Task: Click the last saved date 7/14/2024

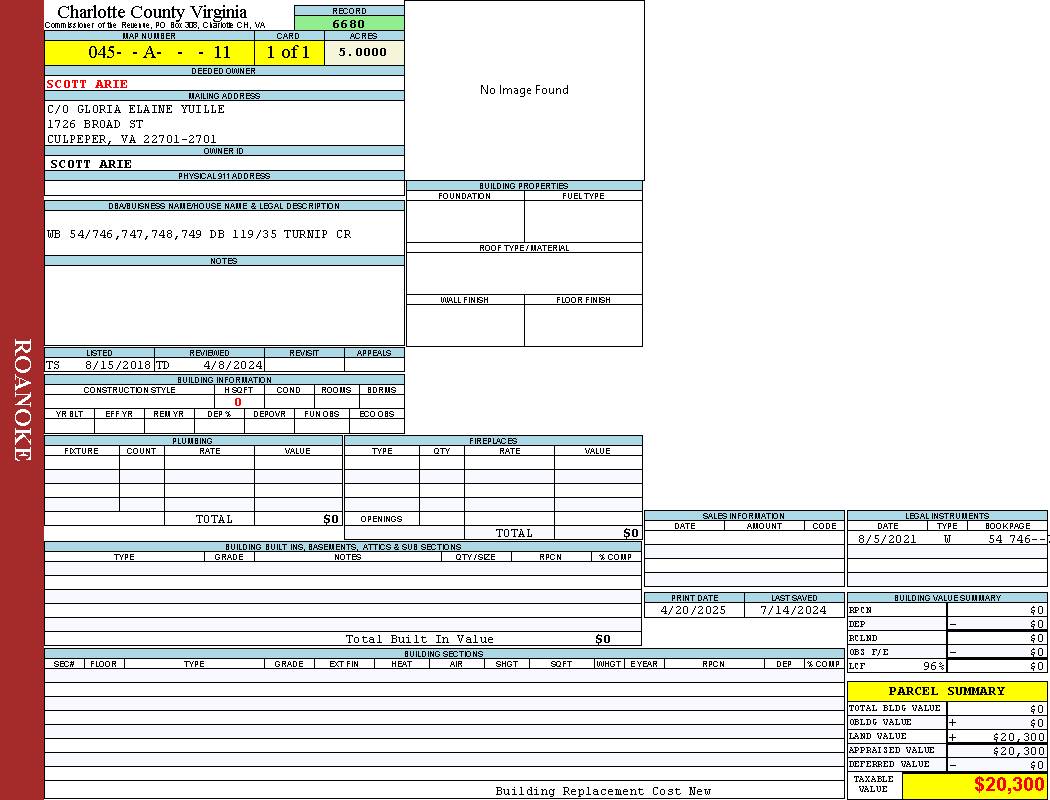Action: pyautogui.click(x=793, y=610)
